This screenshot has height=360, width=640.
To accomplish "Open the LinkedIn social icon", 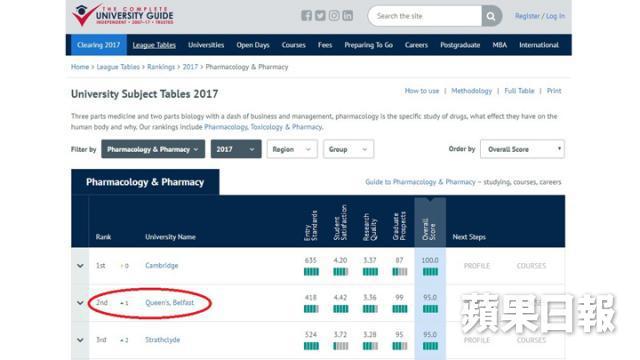I will coord(347,16).
